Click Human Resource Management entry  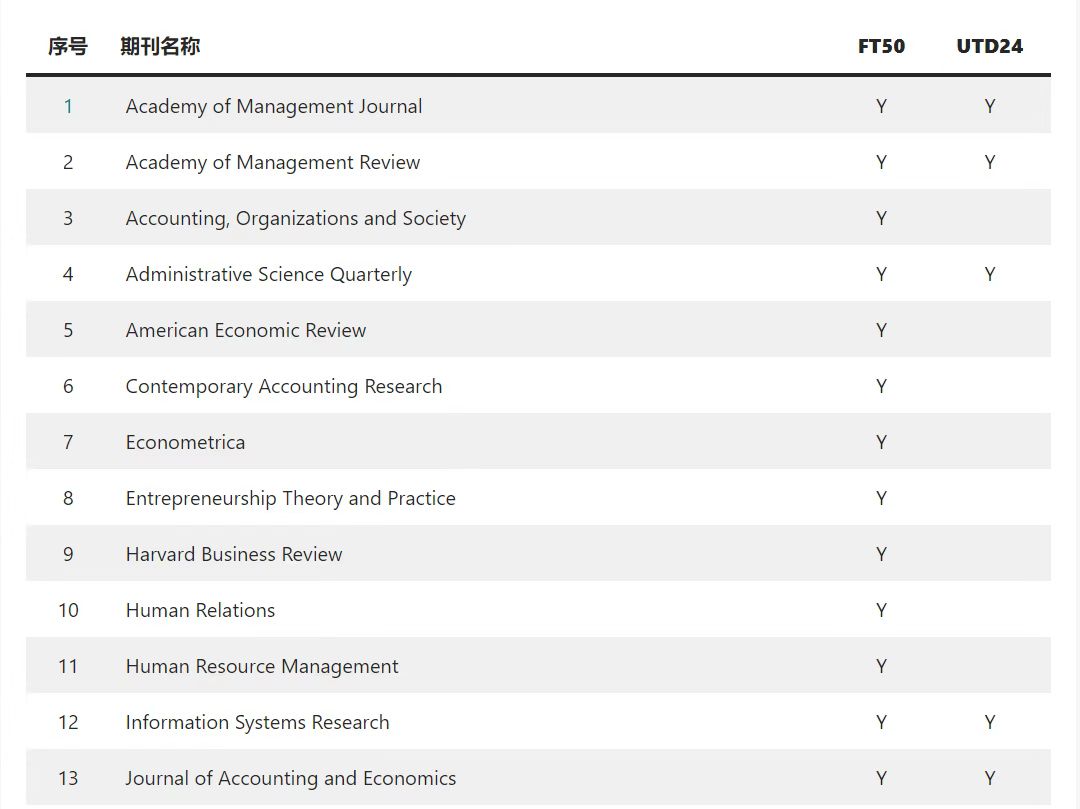pyautogui.click(x=261, y=666)
